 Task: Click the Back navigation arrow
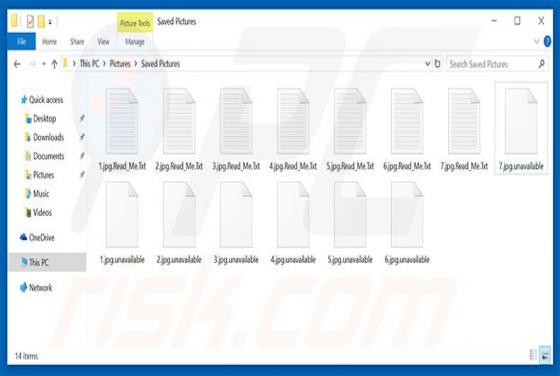[17, 64]
